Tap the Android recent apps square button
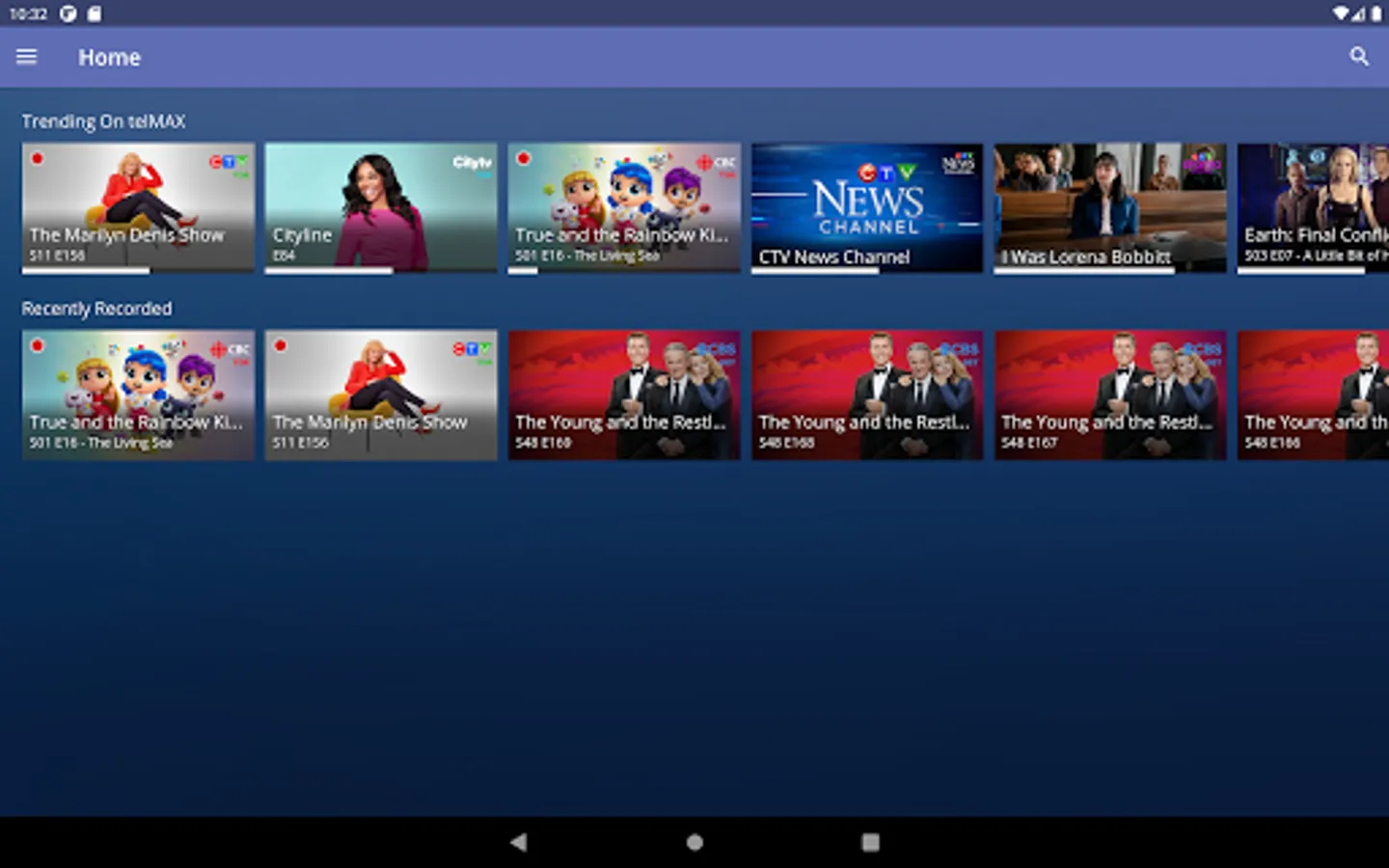The width and height of the screenshot is (1389, 868). coord(870,842)
